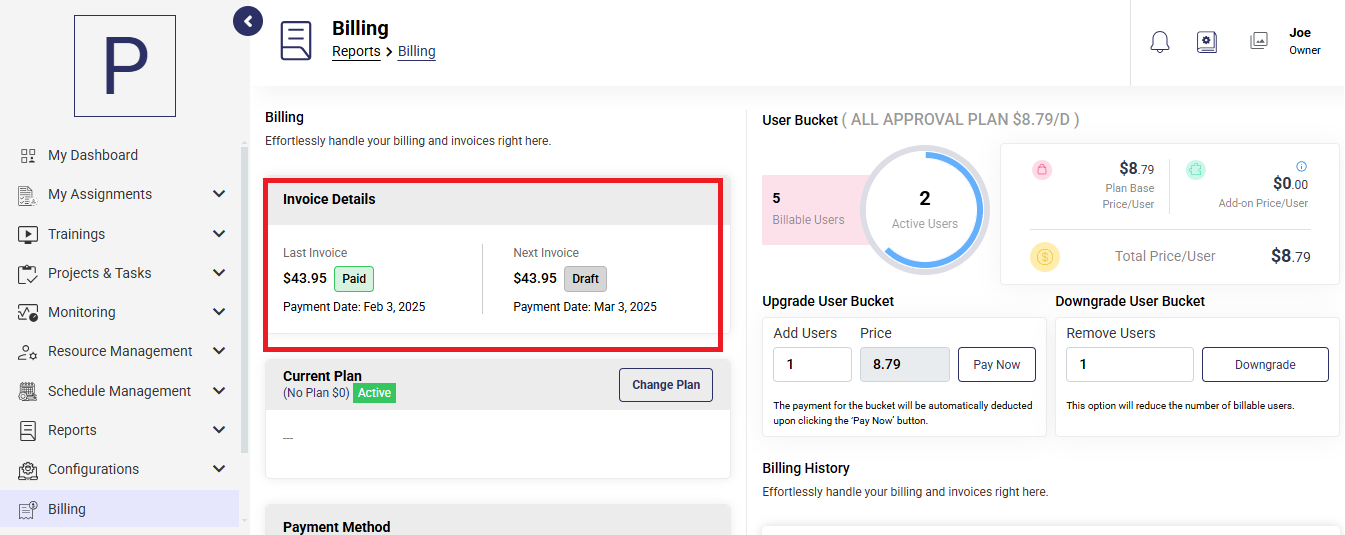This screenshot has width=1345, height=535.
Task: Open the image gallery icon beside Joe
Action: [x=1259, y=41]
